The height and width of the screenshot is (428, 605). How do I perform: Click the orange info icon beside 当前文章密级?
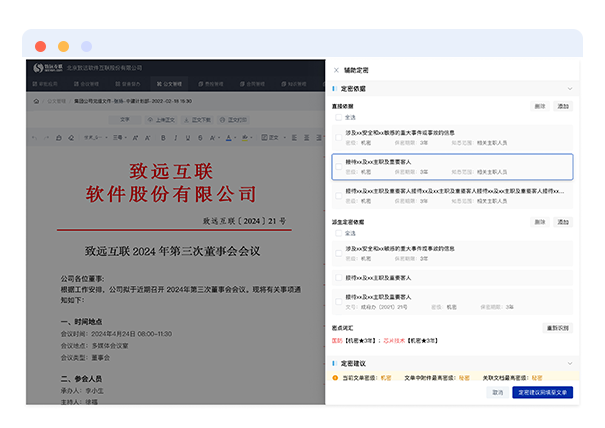click(x=335, y=378)
